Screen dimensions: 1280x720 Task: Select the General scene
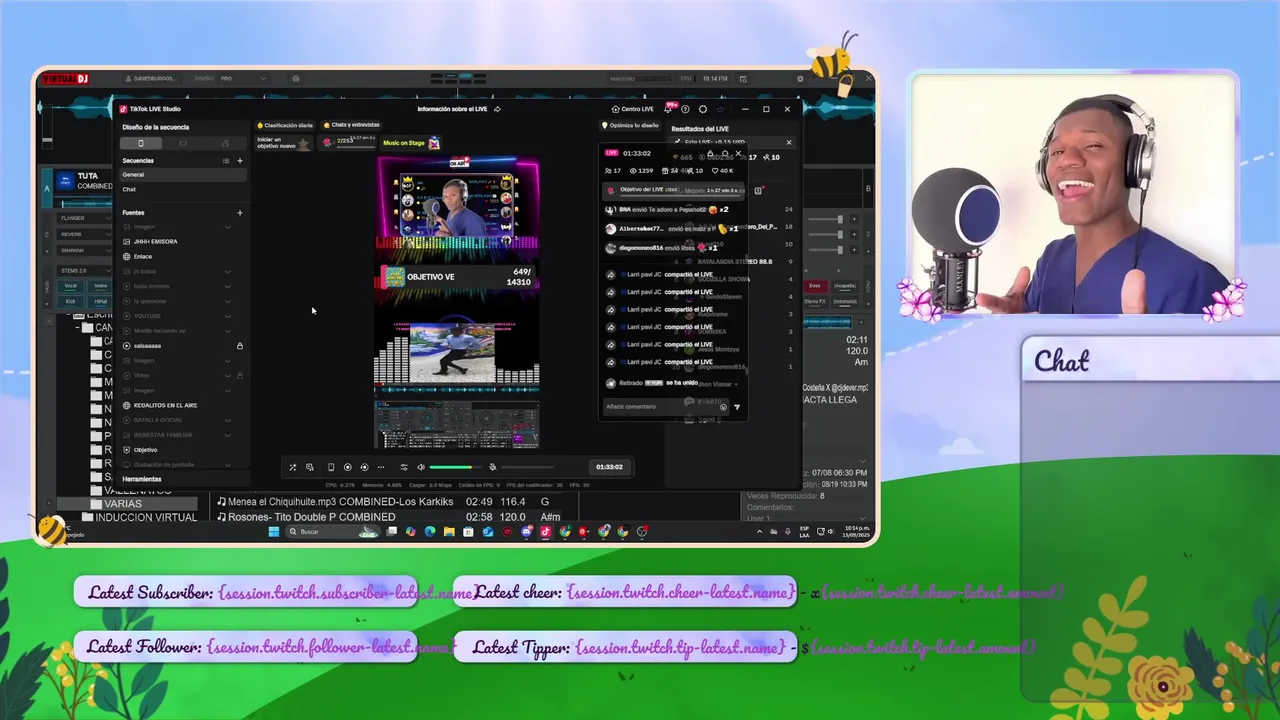point(182,175)
